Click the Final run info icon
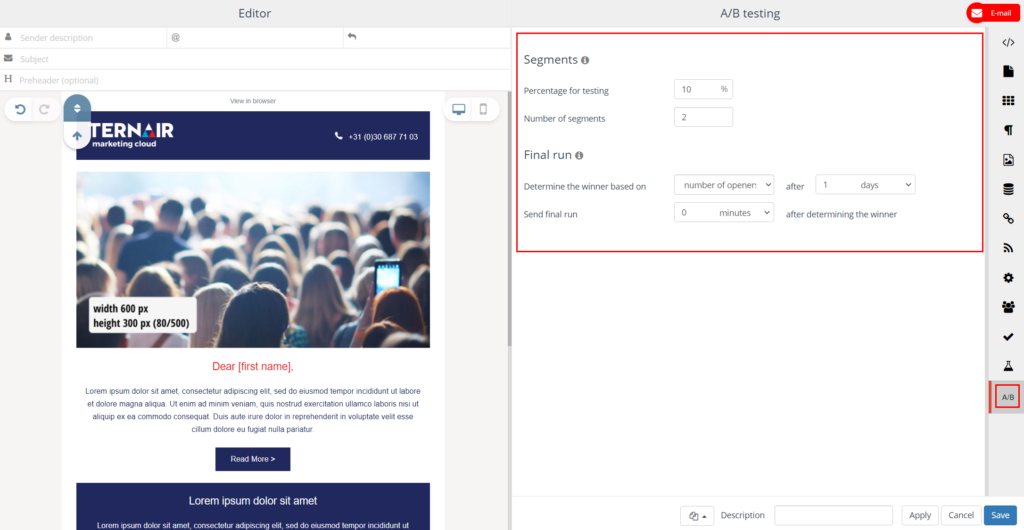Viewport: 1024px width, 530px height. point(579,155)
